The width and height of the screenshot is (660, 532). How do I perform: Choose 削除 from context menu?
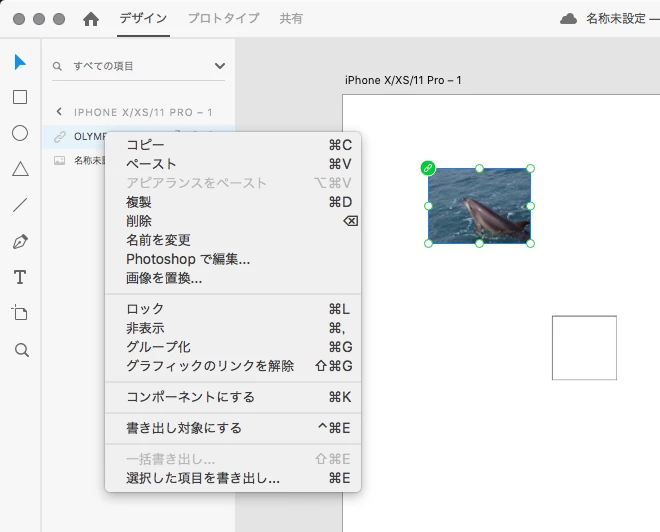pos(233,221)
